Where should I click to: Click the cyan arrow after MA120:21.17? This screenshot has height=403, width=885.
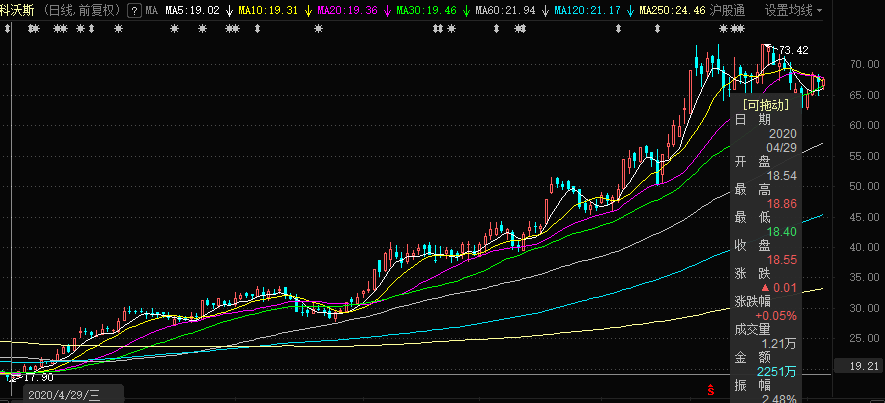click(629, 10)
